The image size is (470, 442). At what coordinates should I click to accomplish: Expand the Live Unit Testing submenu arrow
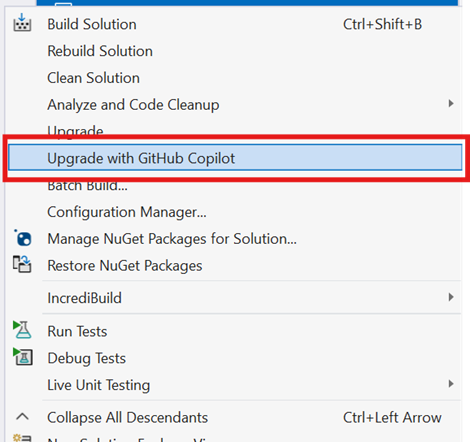[451, 384]
